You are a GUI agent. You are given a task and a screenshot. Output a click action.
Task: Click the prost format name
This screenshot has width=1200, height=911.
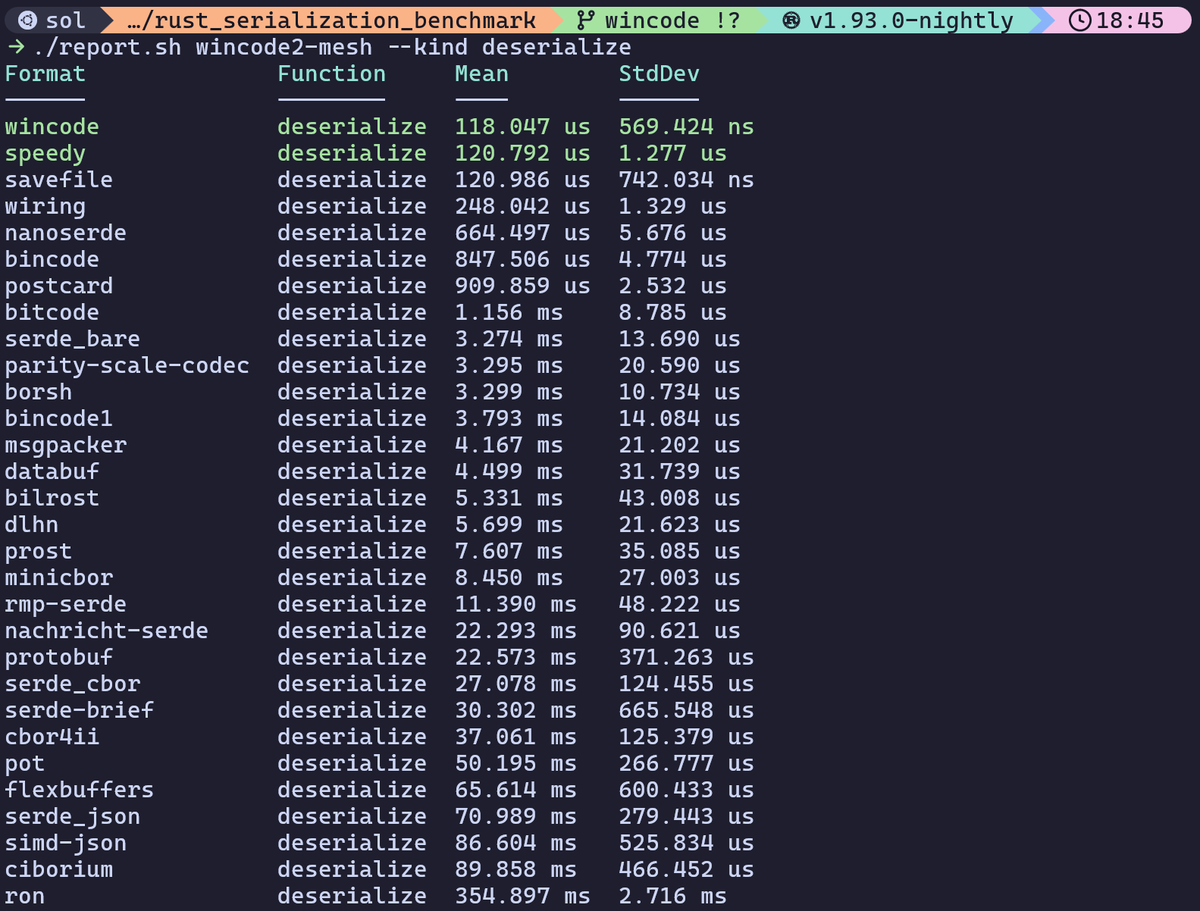click(x=38, y=551)
